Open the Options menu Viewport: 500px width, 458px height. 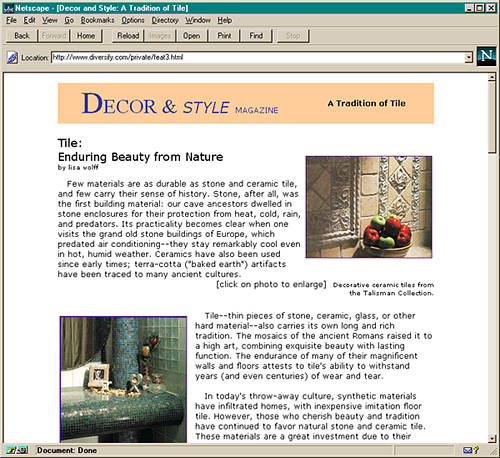tap(133, 20)
